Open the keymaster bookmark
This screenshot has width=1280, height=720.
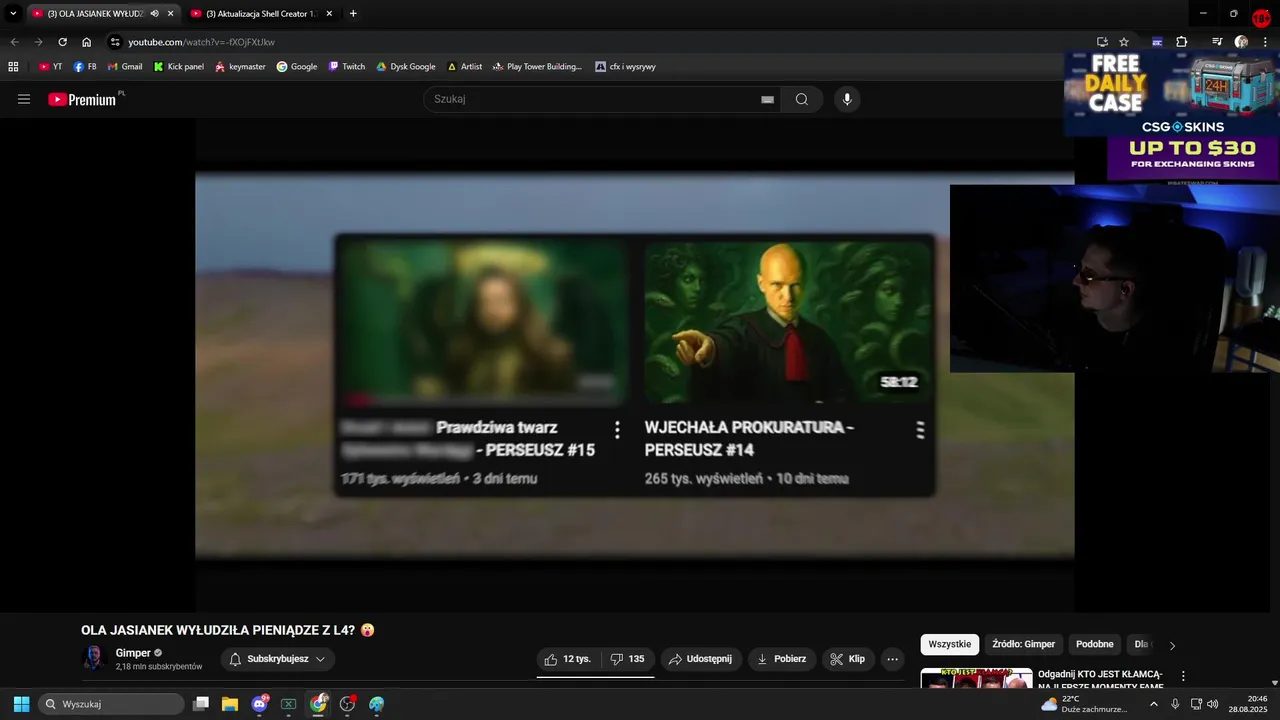tap(240, 67)
